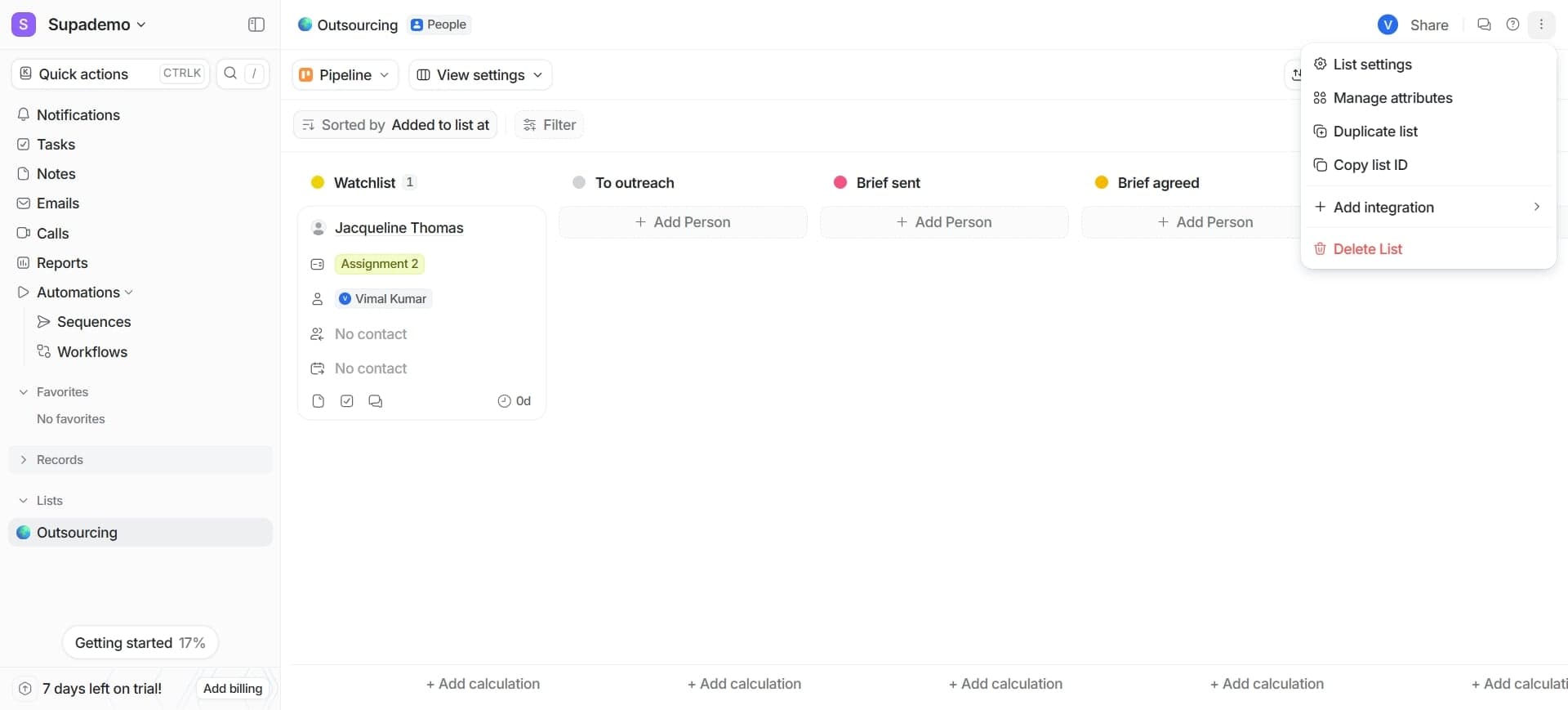Click the Add billing button
This screenshot has height=710, width=1568.
[x=233, y=689]
